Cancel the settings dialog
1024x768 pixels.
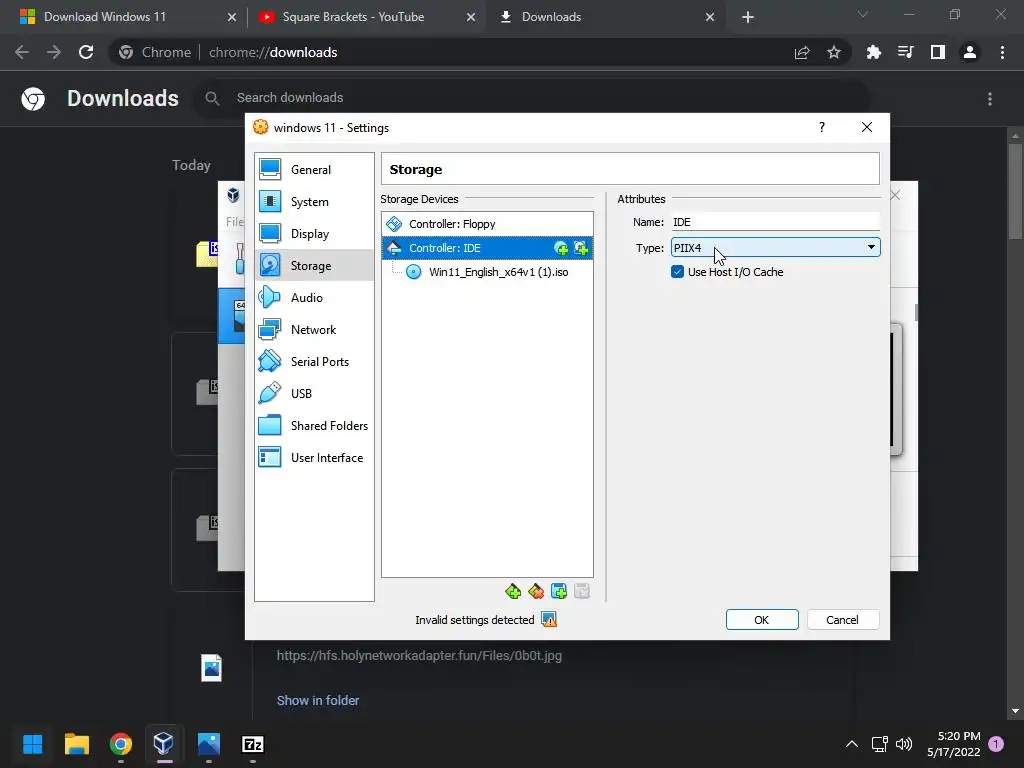842,620
